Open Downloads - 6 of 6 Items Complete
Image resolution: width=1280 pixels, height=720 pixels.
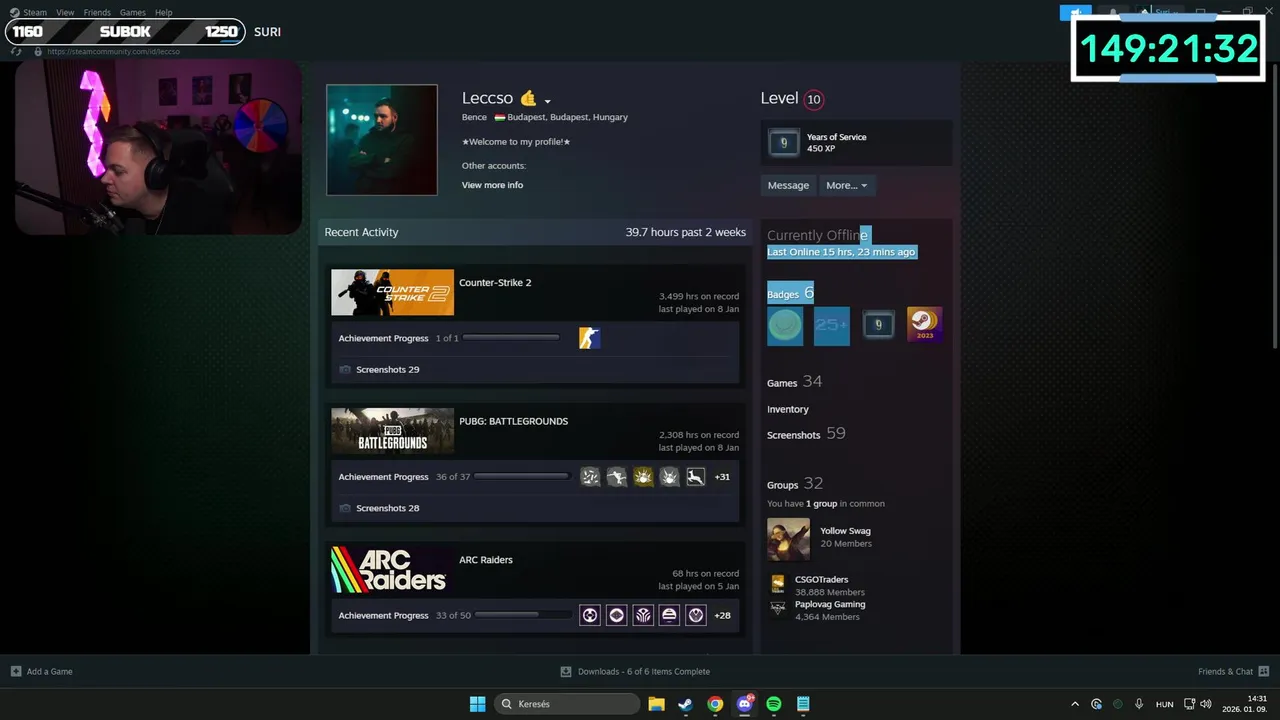tap(635, 672)
